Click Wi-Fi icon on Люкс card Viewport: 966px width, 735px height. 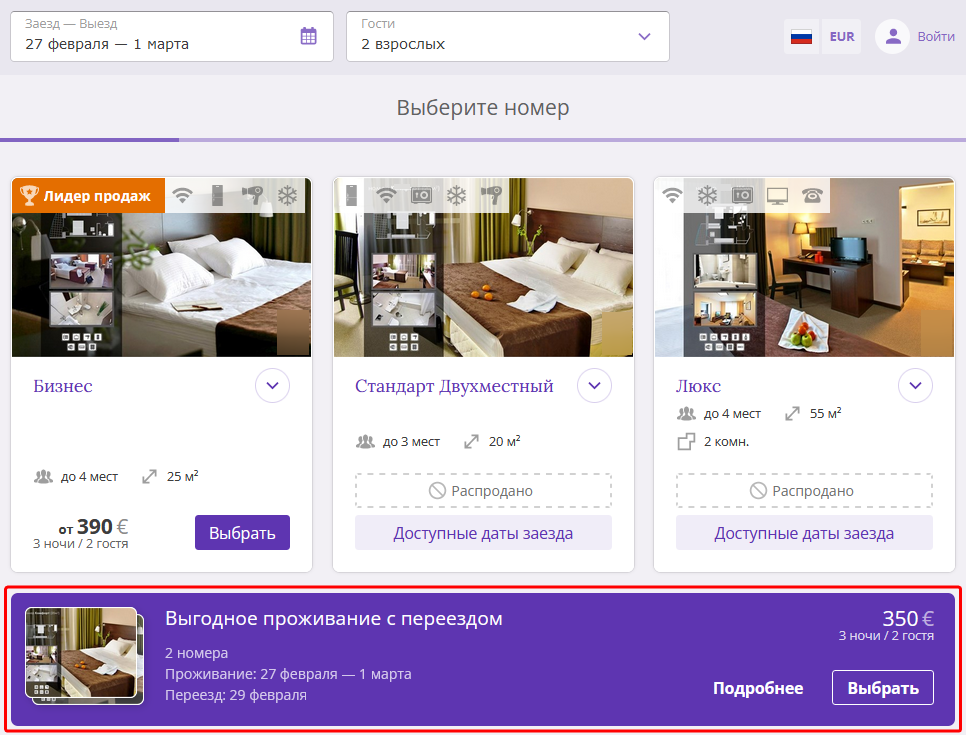tap(672, 195)
